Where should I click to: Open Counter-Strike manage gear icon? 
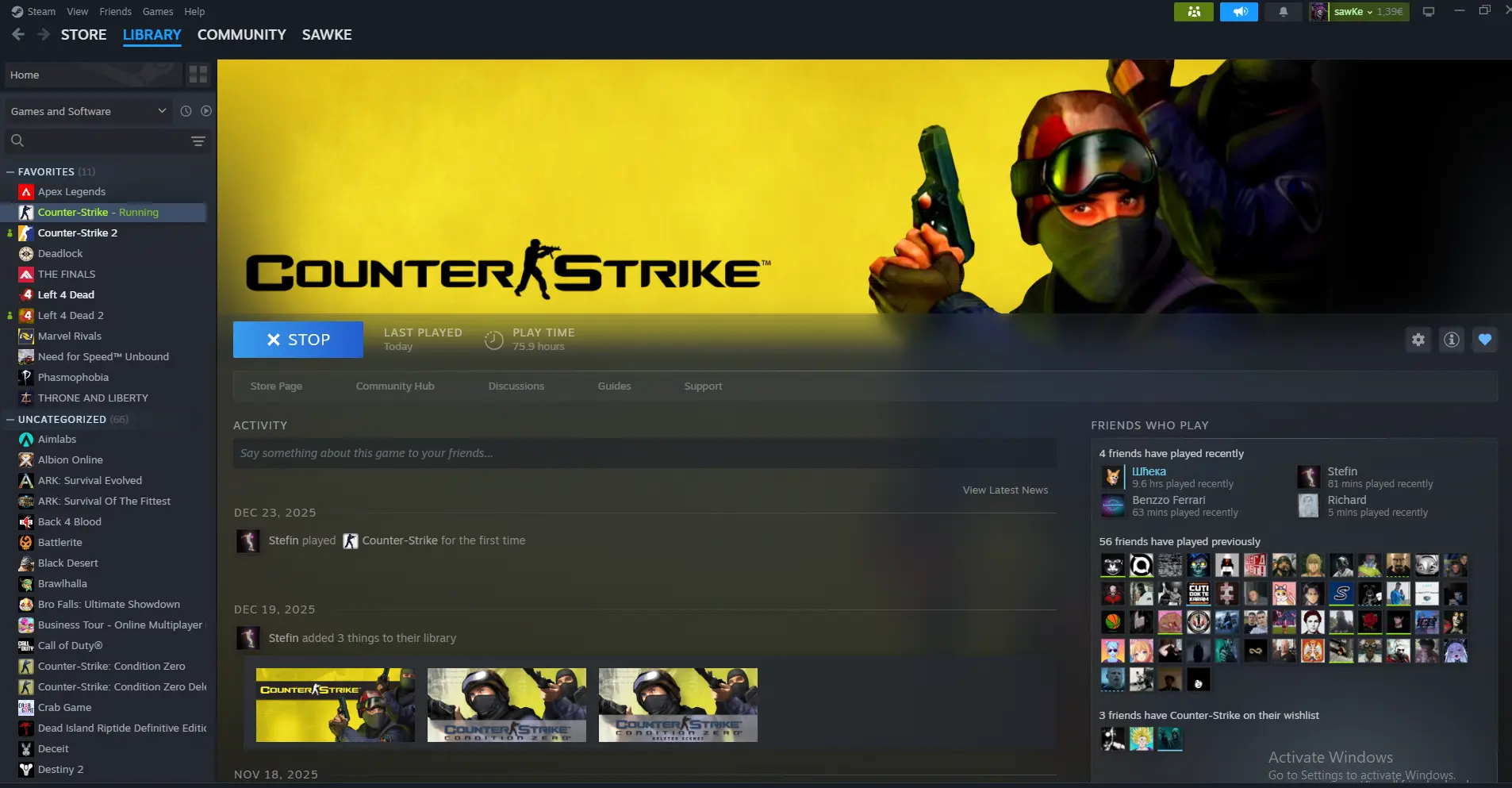pyautogui.click(x=1418, y=340)
